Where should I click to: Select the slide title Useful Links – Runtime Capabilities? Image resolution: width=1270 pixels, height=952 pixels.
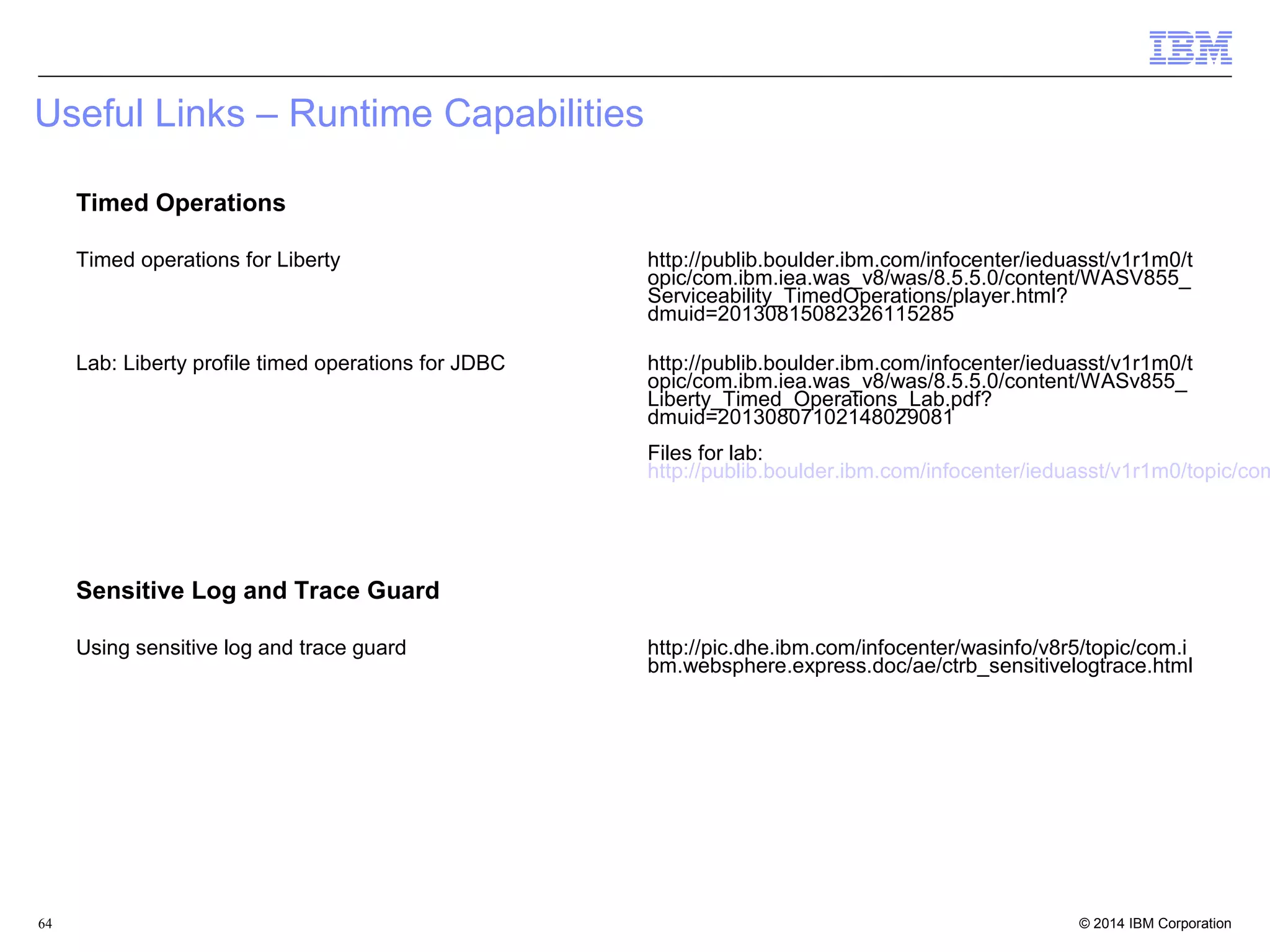[x=339, y=113]
